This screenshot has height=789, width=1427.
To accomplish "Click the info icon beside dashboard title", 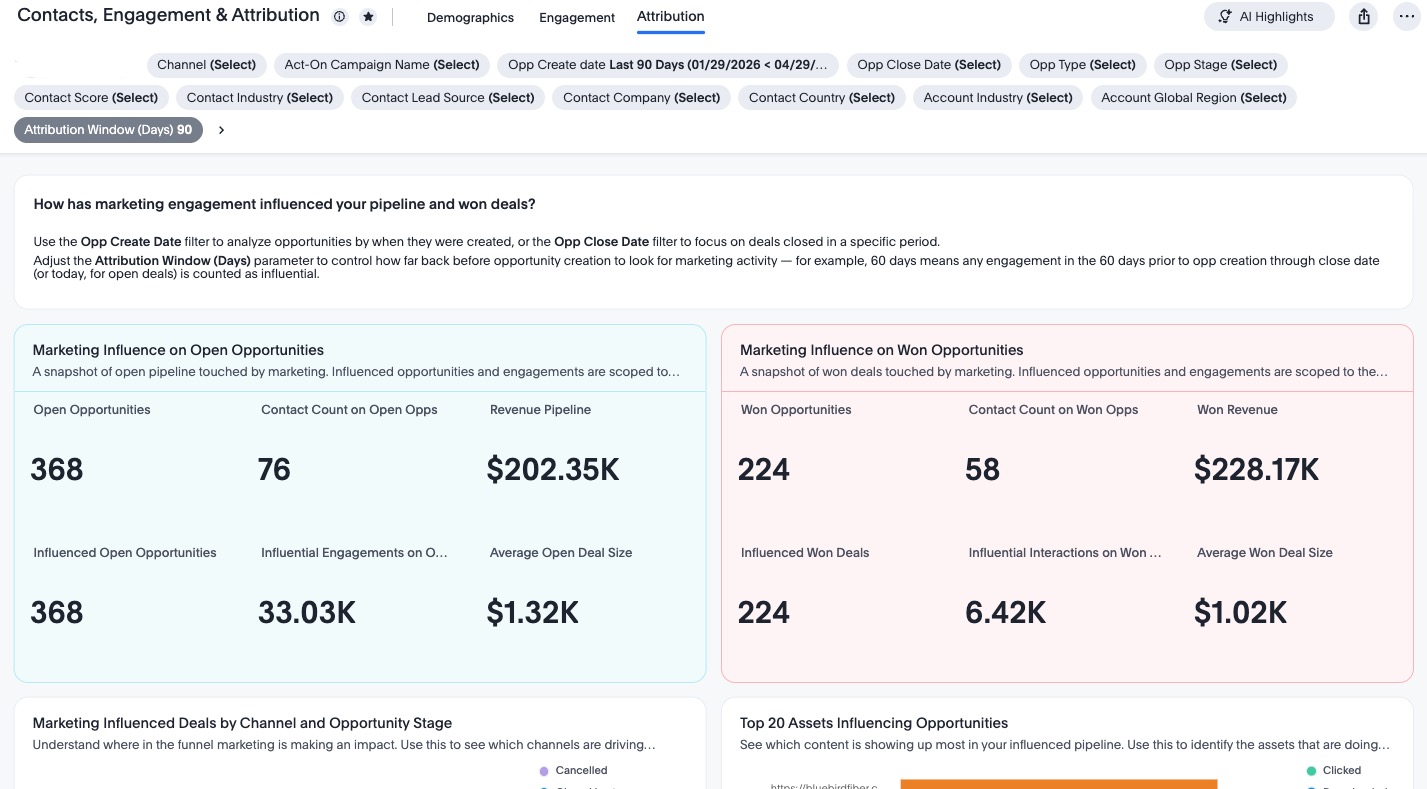I will click(x=339, y=17).
